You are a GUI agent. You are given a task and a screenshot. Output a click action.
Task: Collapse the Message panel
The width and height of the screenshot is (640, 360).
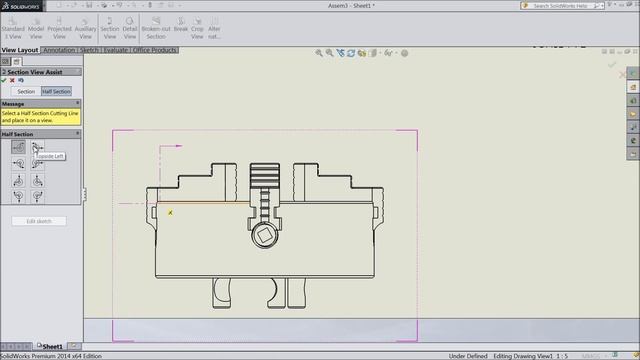[78, 103]
